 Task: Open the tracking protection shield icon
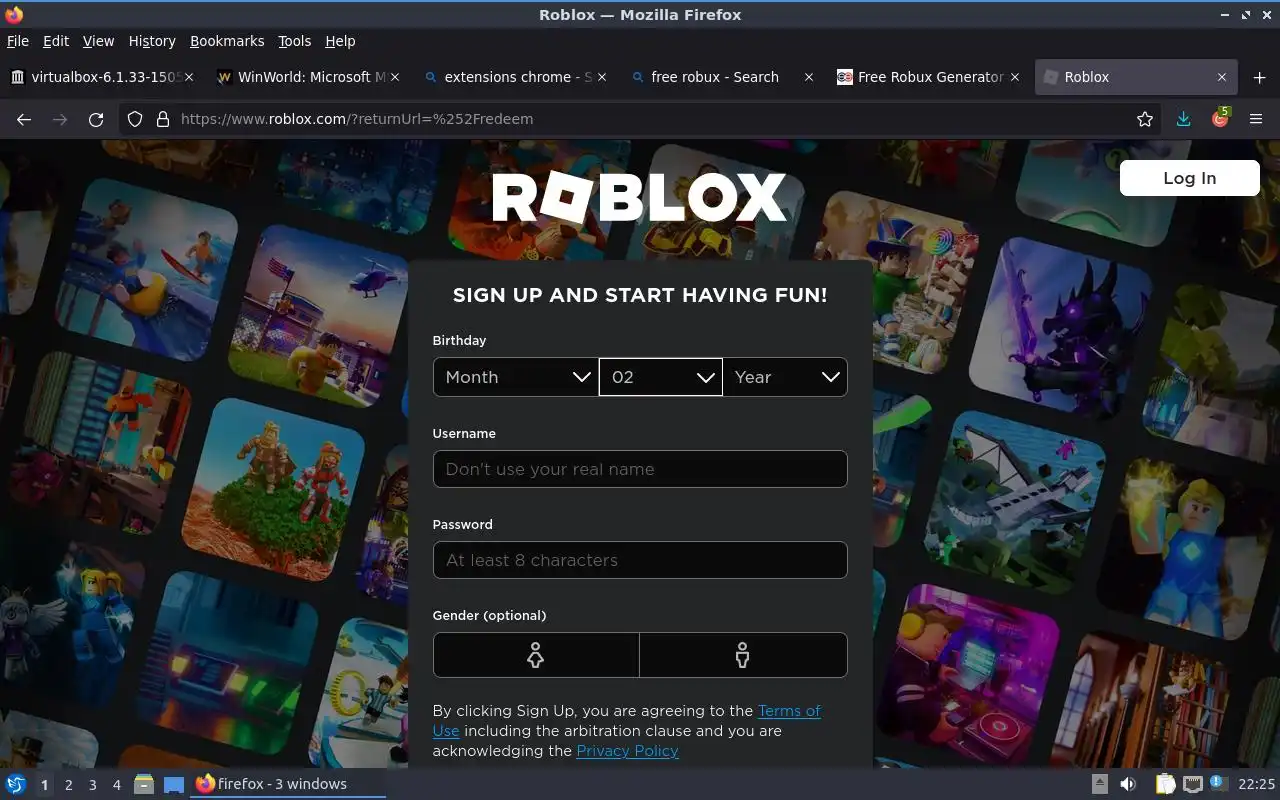[135, 119]
